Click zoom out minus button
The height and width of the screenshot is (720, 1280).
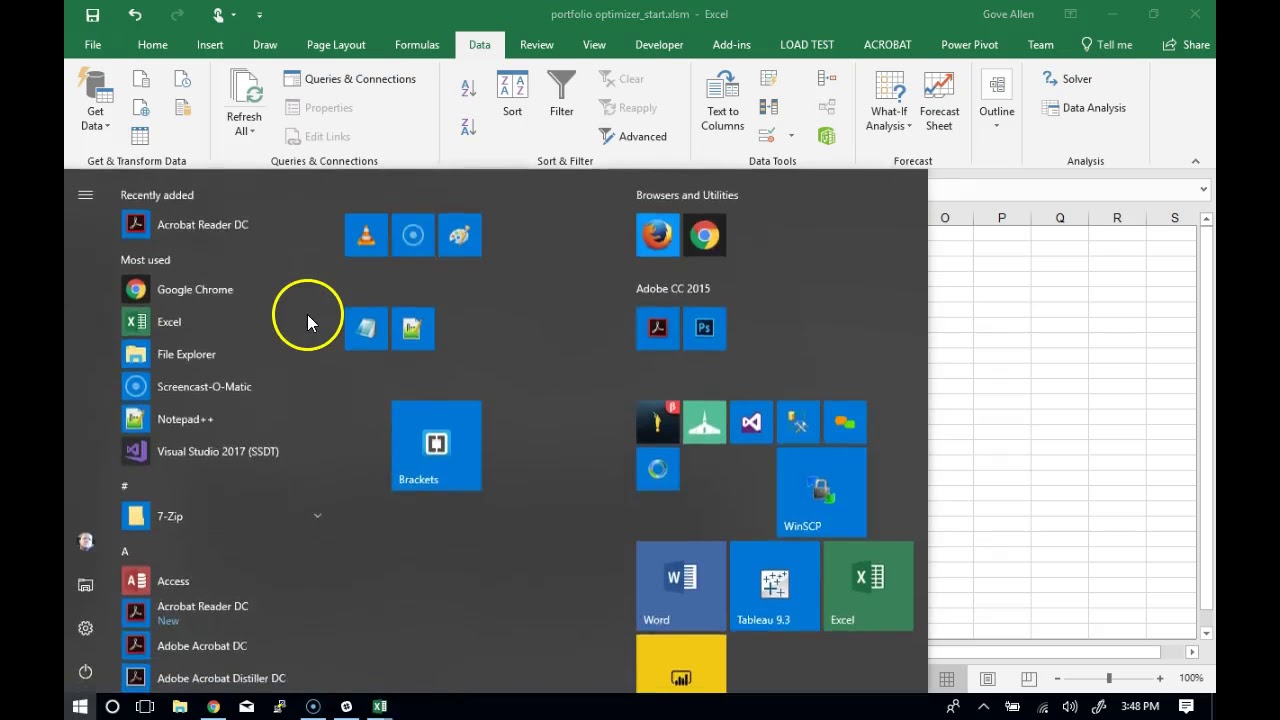pyautogui.click(x=1057, y=678)
